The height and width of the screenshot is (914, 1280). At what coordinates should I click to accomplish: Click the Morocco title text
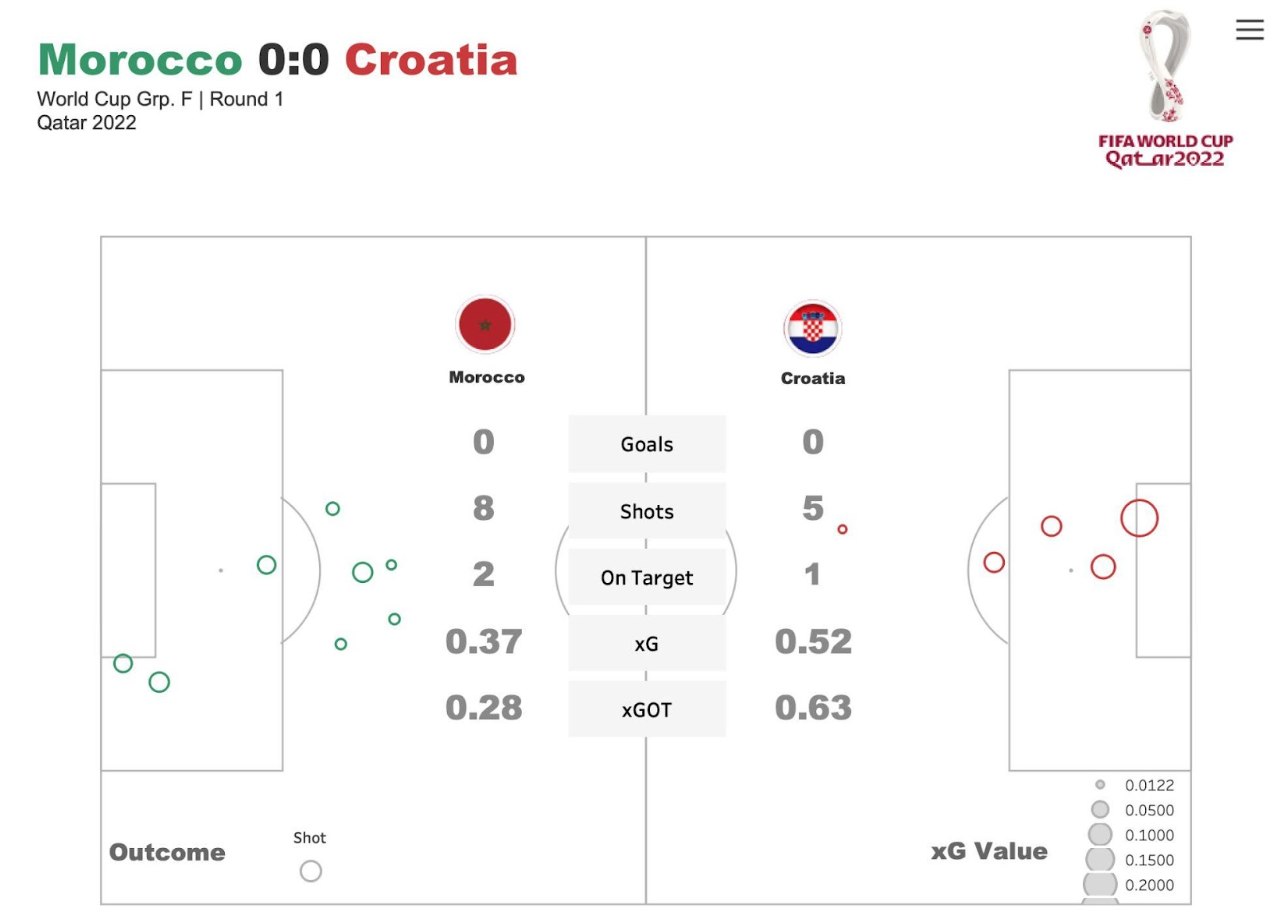click(140, 60)
